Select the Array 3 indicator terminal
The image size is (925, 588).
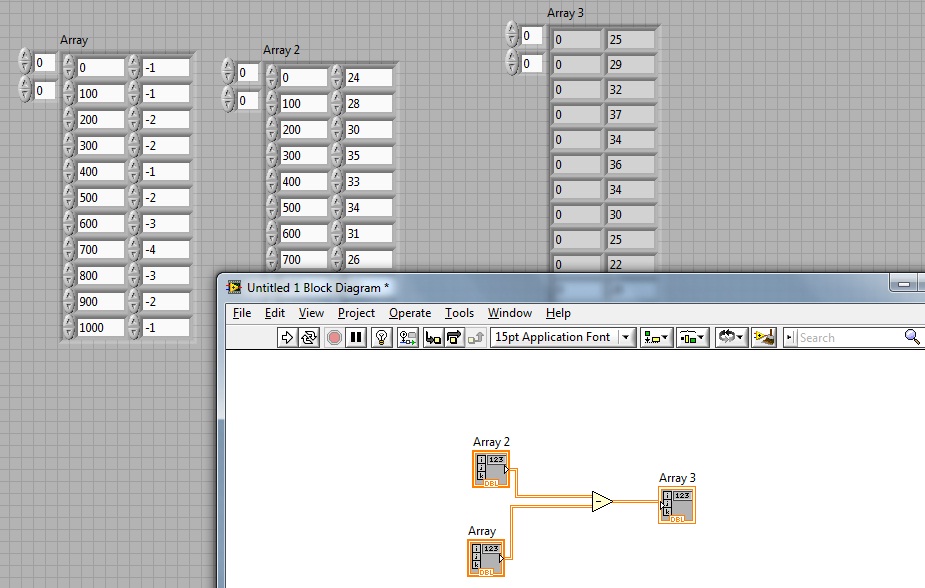677,505
